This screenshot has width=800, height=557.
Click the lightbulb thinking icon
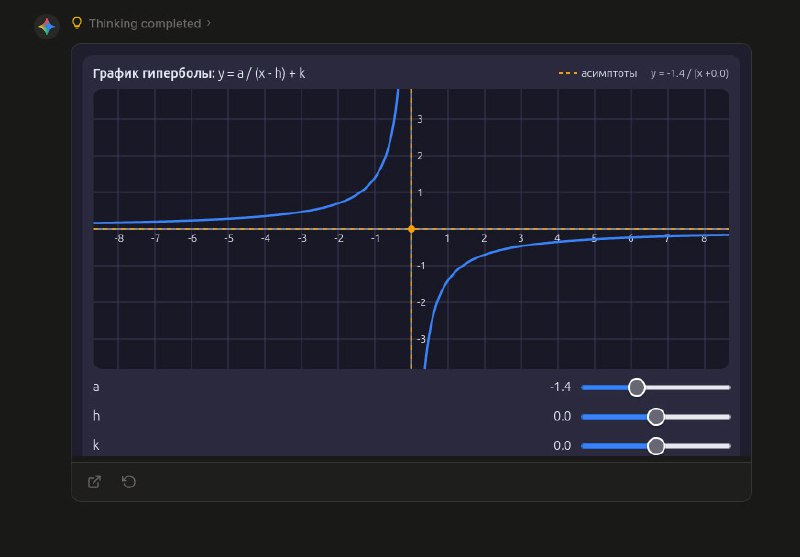77,23
